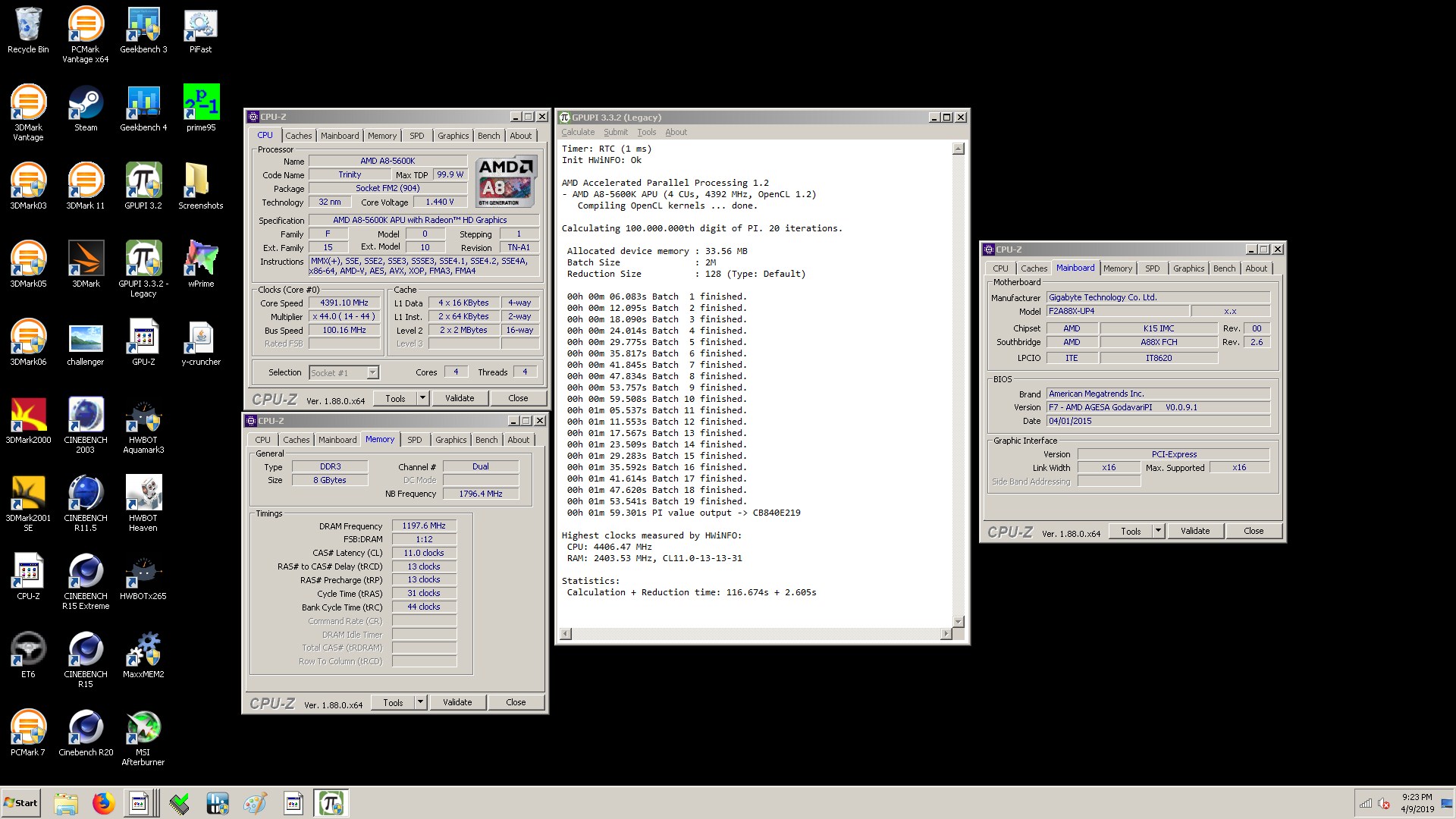Launch Geekbench 3 desktop icon
Image resolution: width=1456 pixels, height=819 pixels.
click(143, 30)
